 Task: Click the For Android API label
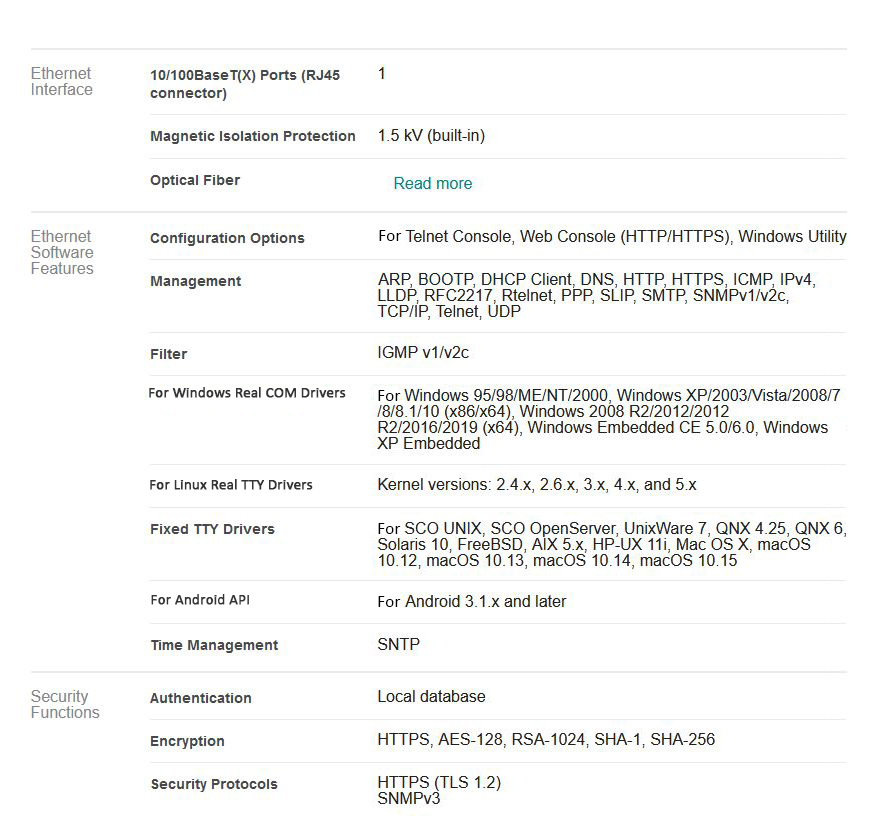click(201, 600)
